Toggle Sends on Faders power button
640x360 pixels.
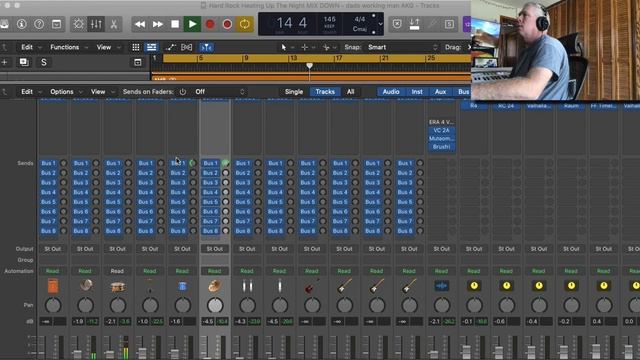pyautogui.click(x=183, y=92)
